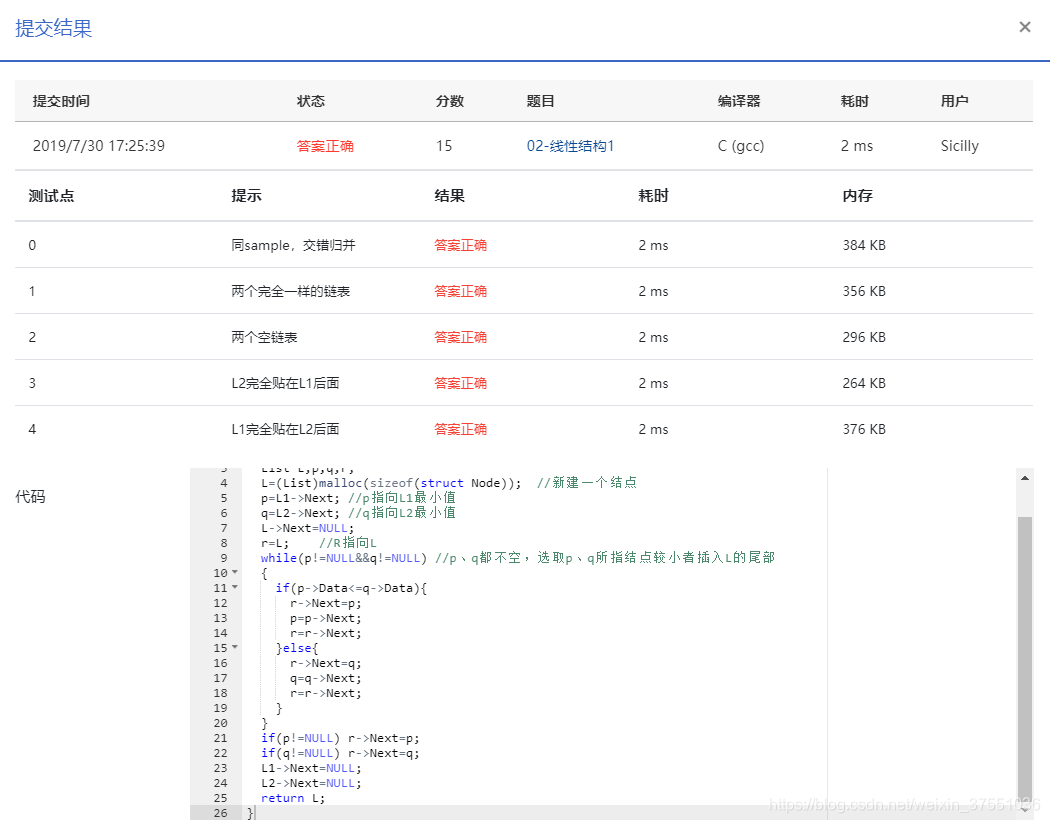
Task: Select the 状态 column header
Action: click(x=311, y=101)
